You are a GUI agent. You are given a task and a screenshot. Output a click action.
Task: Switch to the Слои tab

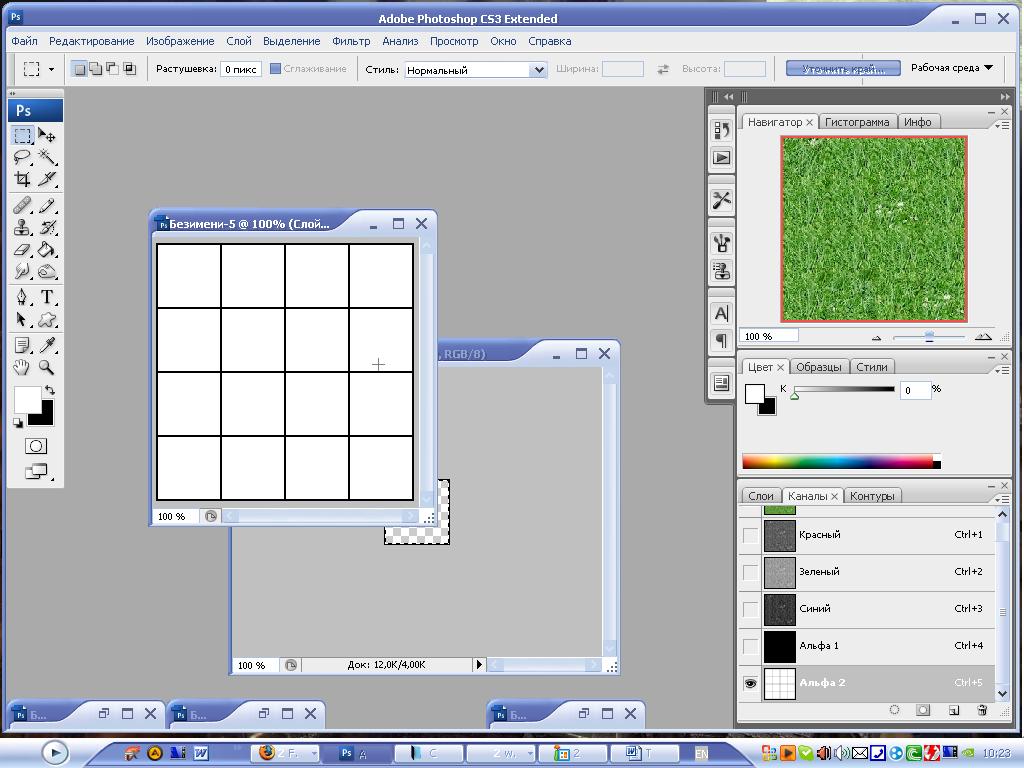[x=760, y=496]
